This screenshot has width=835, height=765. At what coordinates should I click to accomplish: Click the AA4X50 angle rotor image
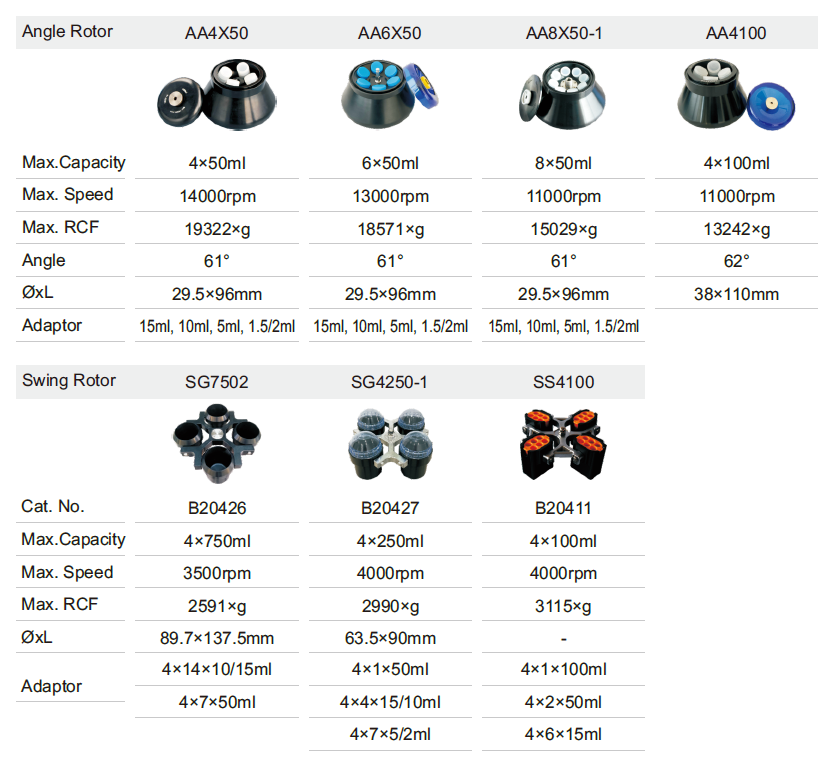217,94
